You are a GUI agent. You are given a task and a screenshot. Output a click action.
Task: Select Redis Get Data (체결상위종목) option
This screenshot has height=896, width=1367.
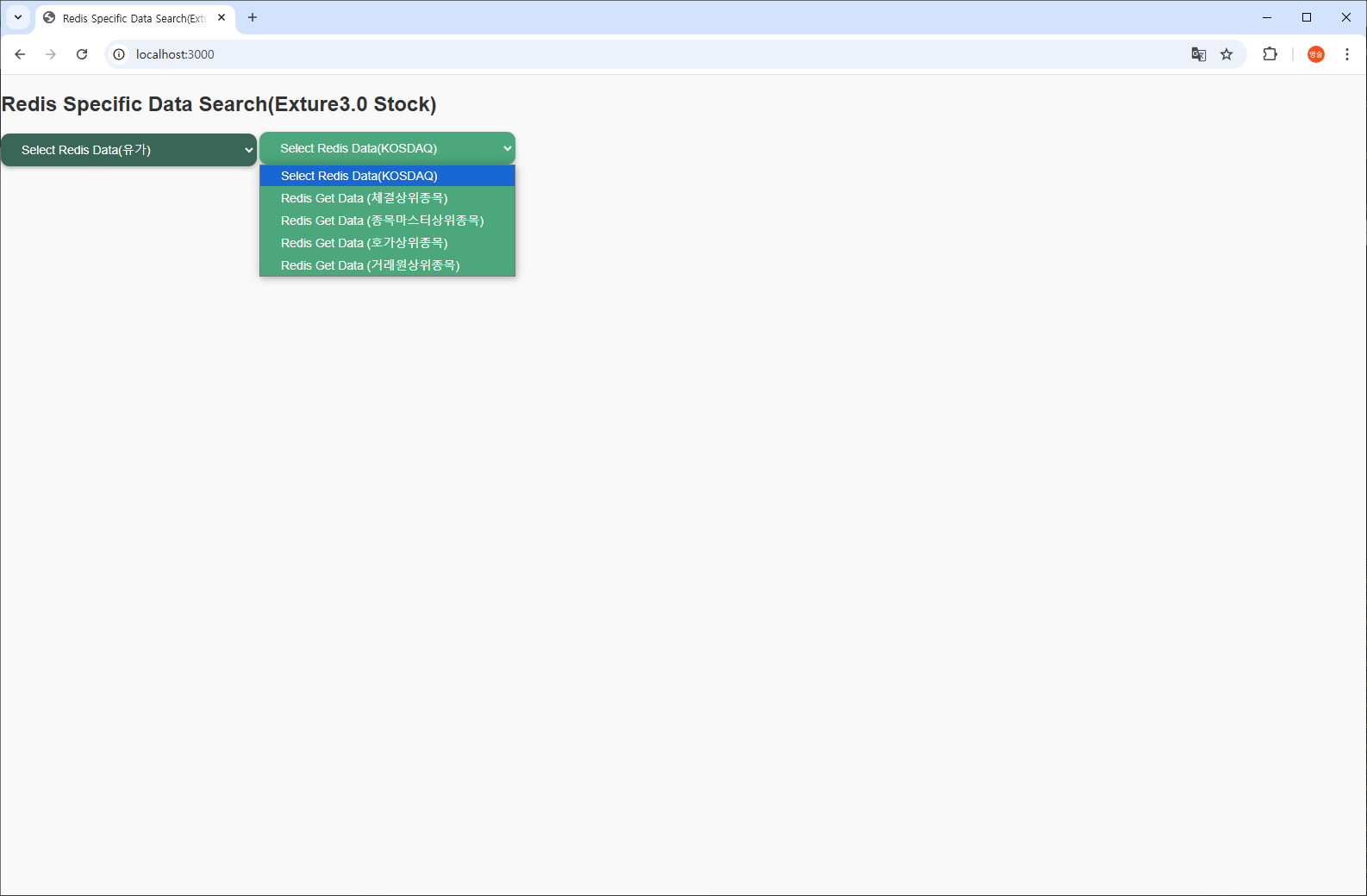[387, 198]
